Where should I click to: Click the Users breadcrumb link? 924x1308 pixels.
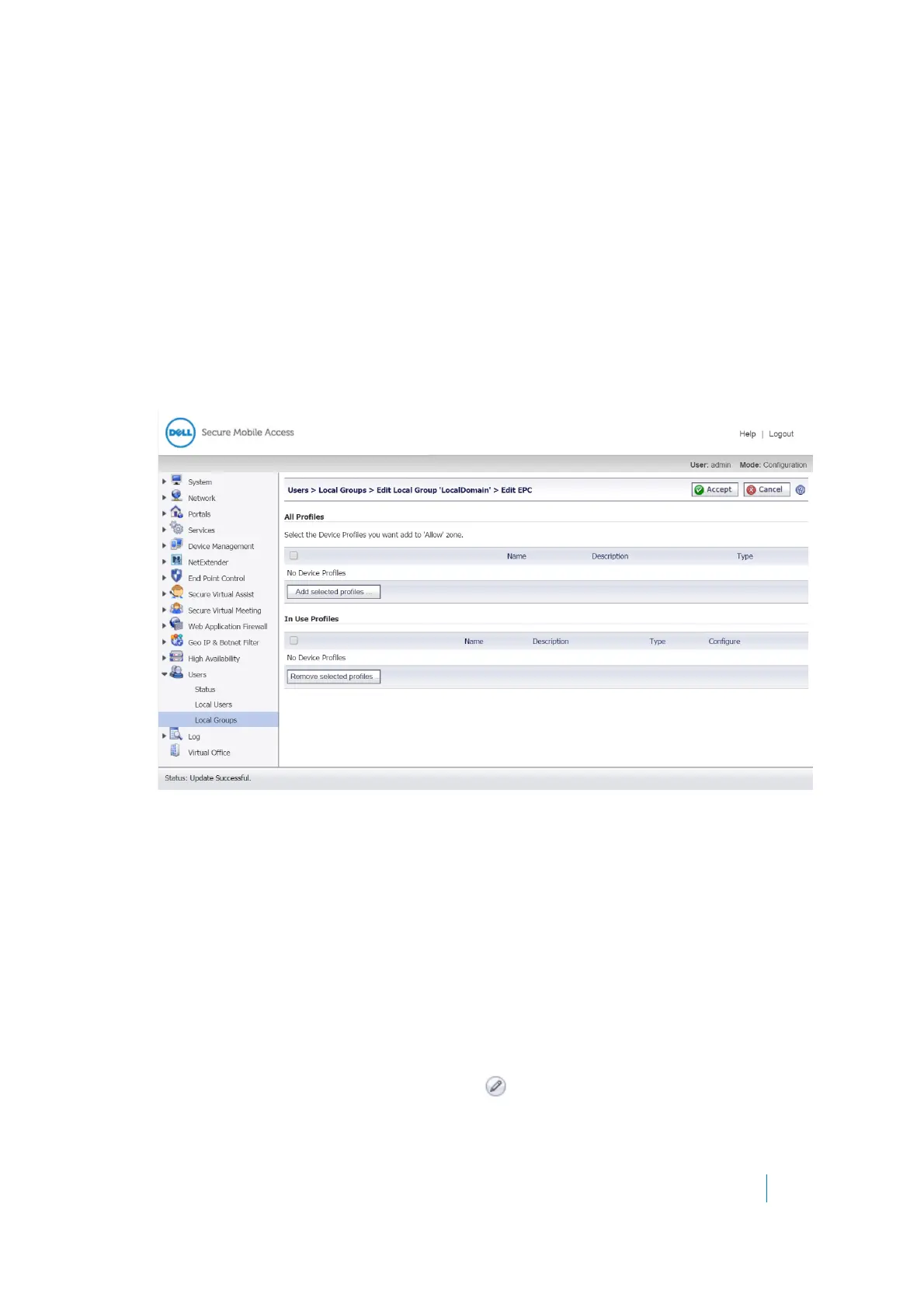[298, 490]
